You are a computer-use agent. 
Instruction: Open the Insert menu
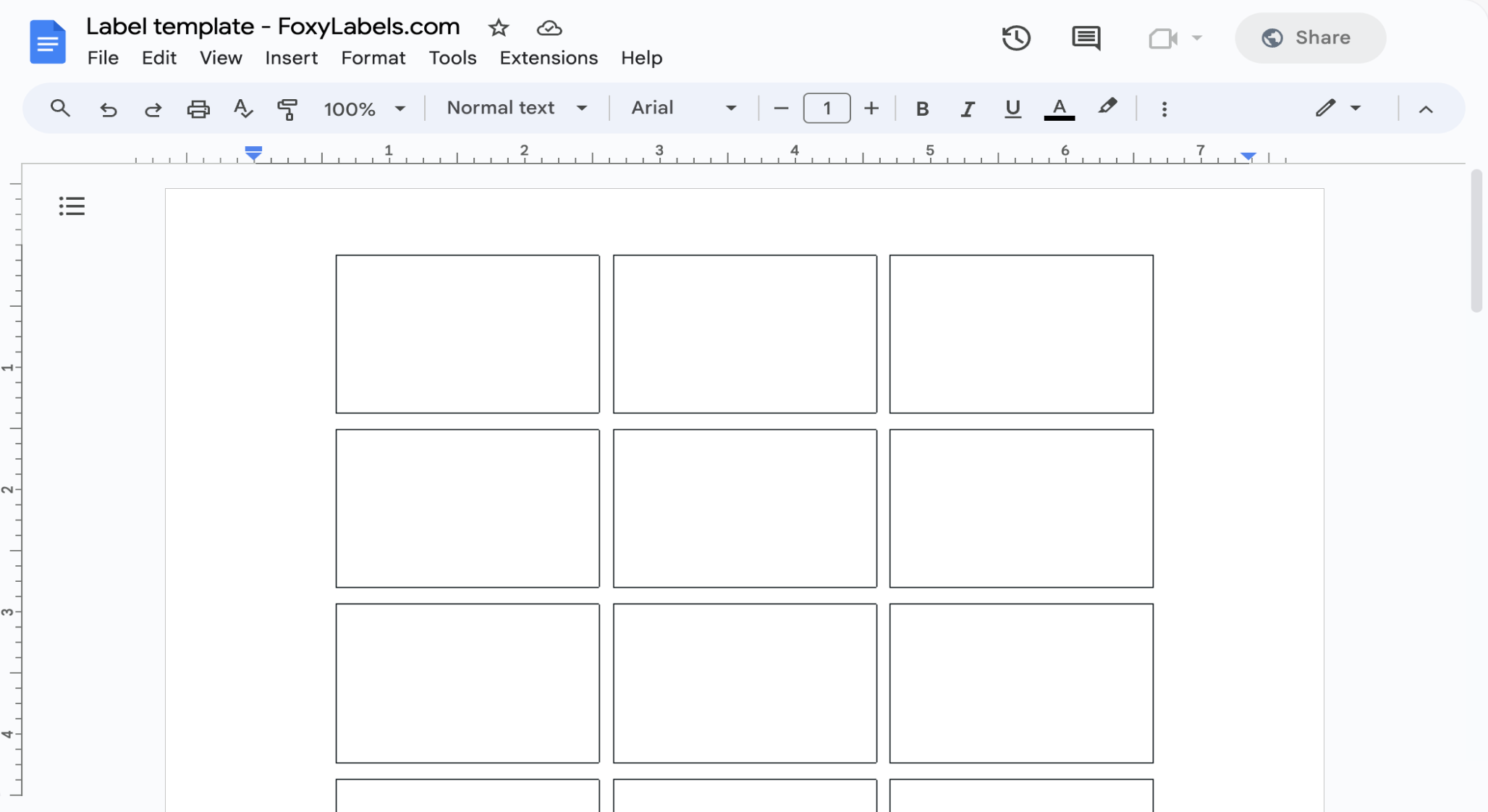[292, 58]
